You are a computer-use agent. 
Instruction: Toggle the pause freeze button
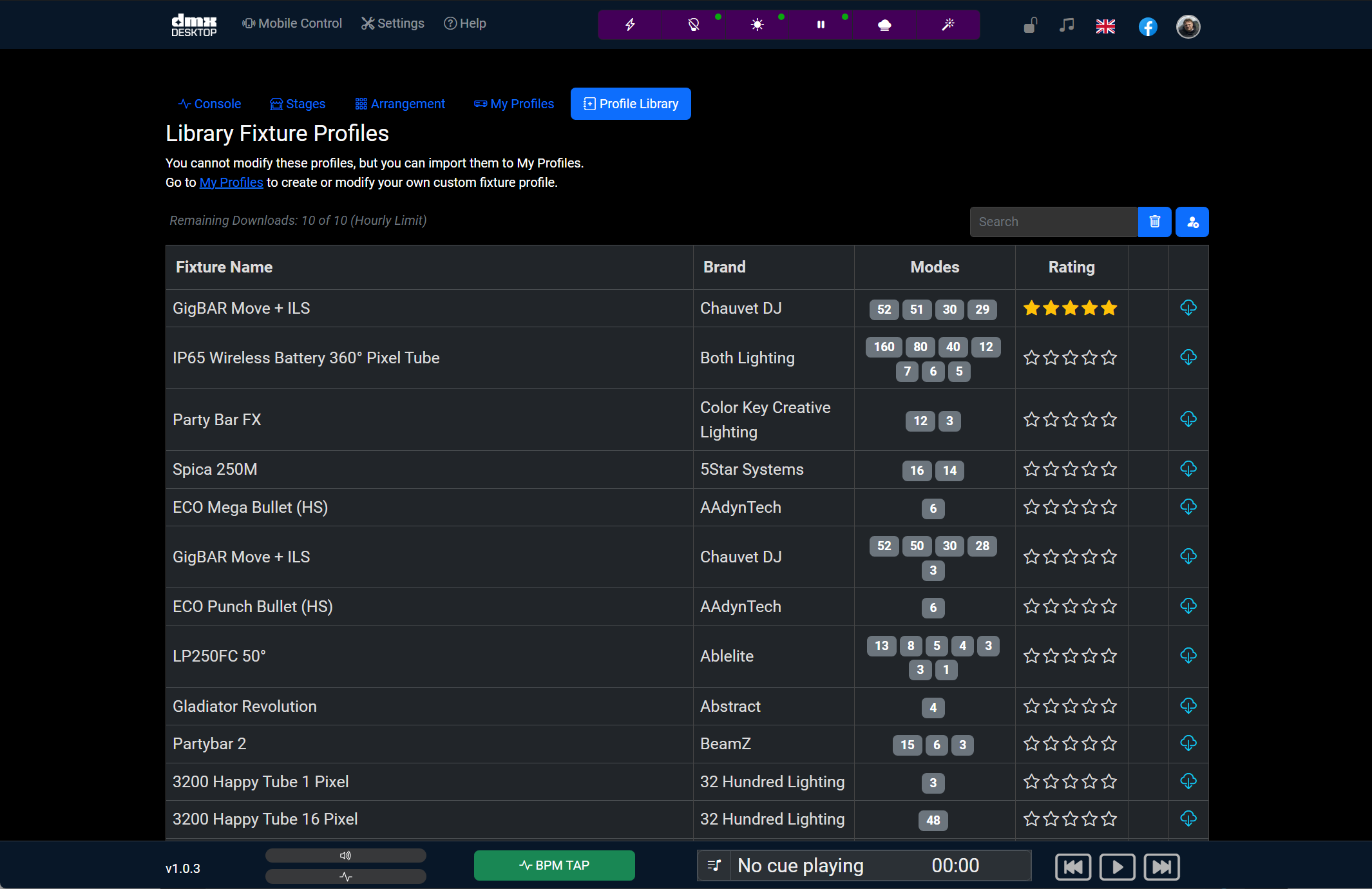(821, 24)
